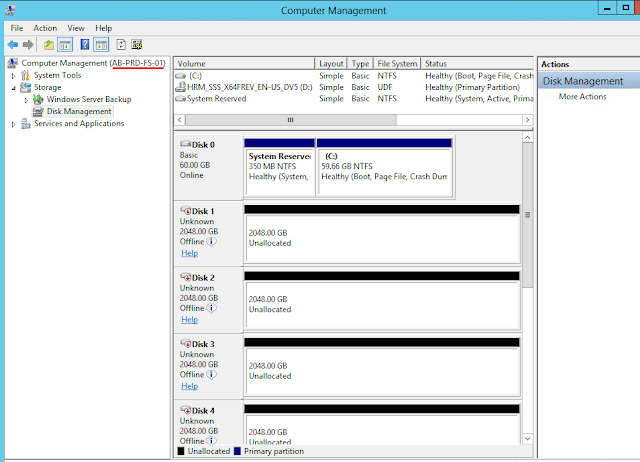
Task: Open the View menu
Action: click(76, 28)
